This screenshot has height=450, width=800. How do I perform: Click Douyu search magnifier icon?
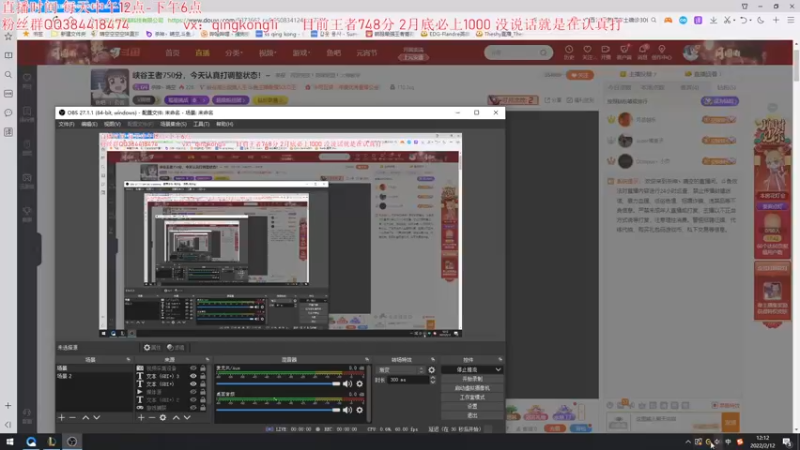(x=543, y=53)
